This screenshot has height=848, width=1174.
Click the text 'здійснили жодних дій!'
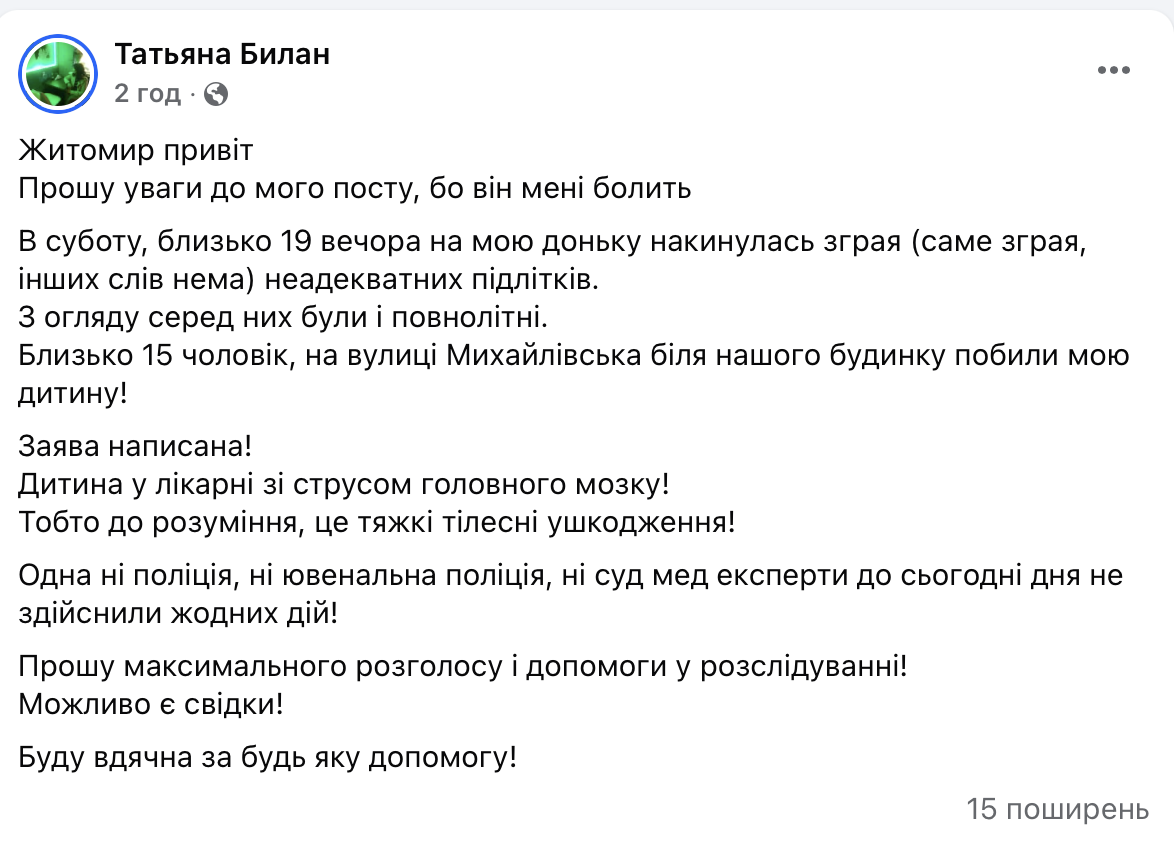tap(179, 612)
